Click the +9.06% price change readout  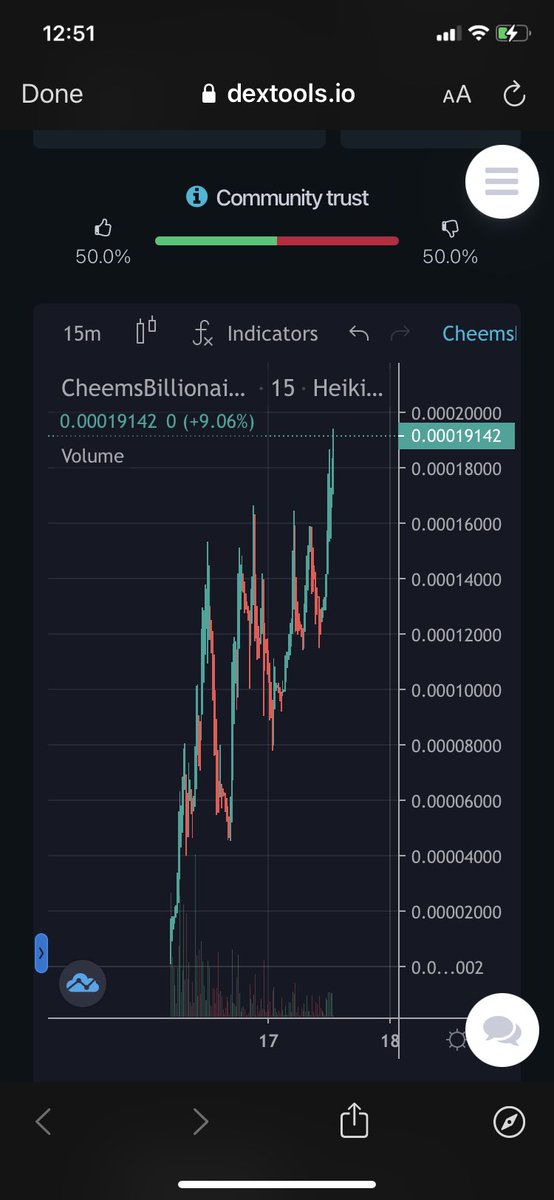point(219,422)
